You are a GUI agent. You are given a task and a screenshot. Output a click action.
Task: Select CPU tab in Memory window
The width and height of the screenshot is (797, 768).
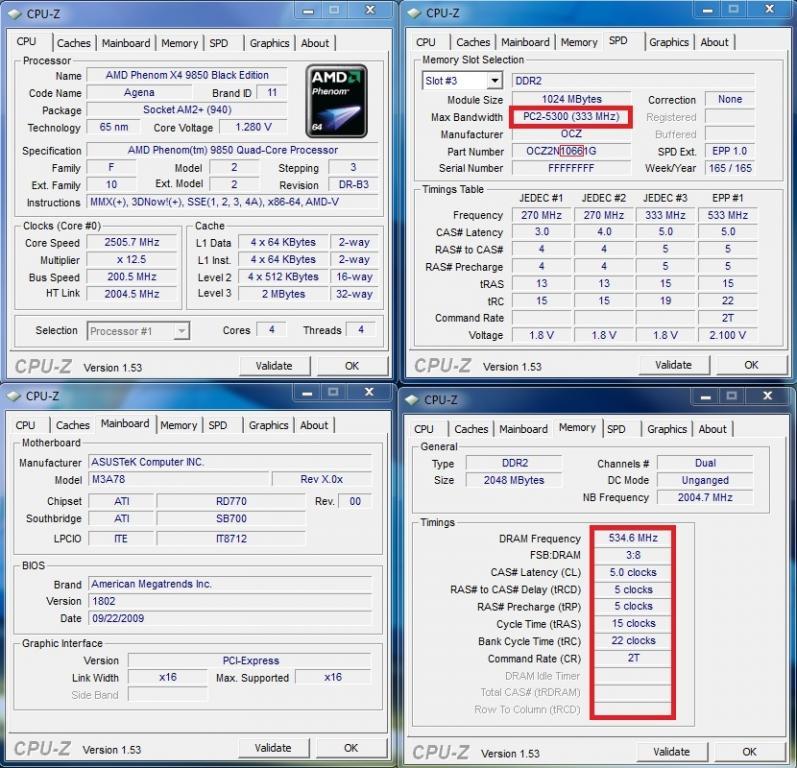pyautogui.click(x=424, y=429)
